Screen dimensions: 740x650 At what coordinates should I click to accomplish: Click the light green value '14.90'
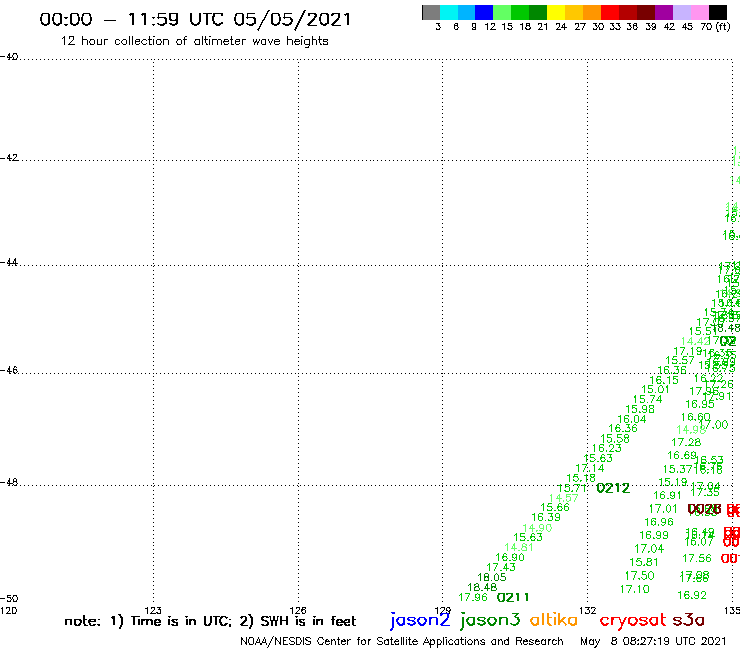coord(537,528)
